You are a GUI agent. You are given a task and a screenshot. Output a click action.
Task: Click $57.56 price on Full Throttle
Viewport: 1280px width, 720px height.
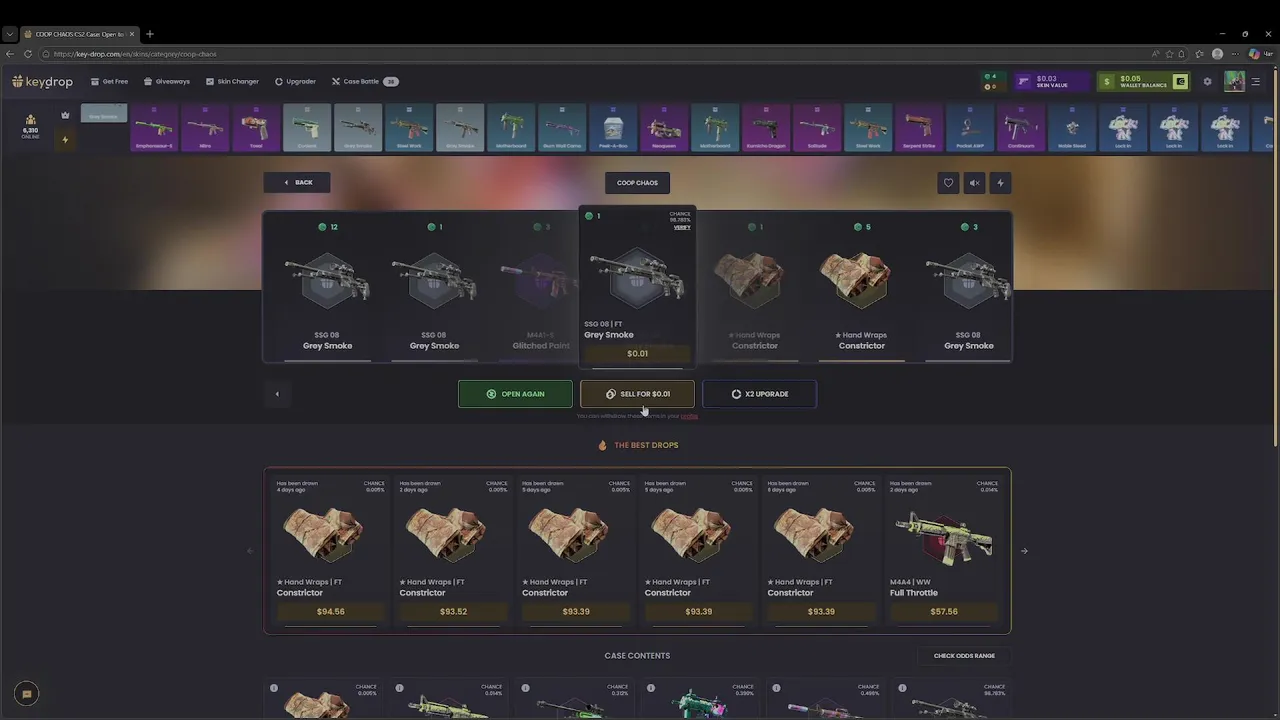pyautogui.click(x=944, y=611)
